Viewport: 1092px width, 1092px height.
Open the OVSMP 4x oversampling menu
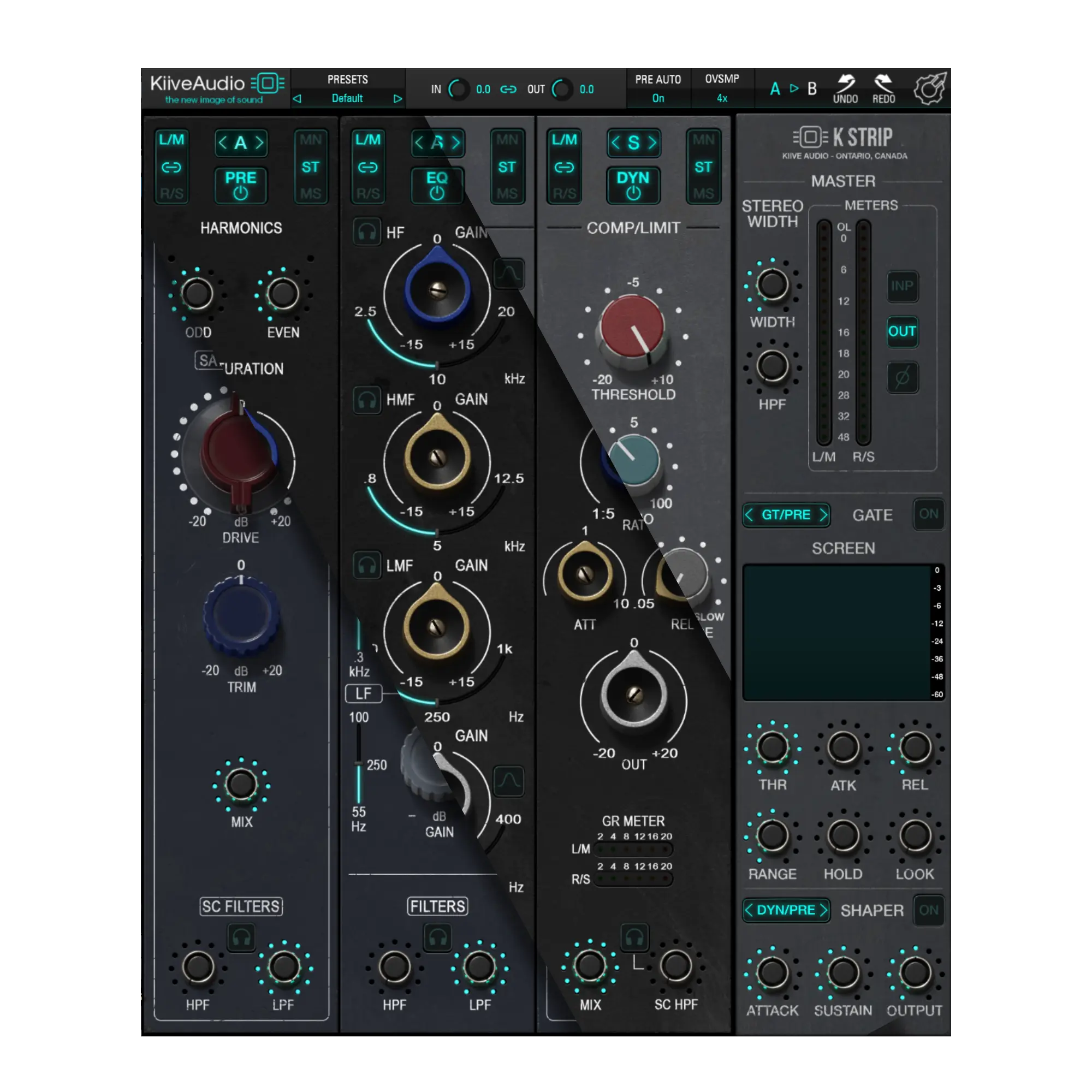[722, 98]
